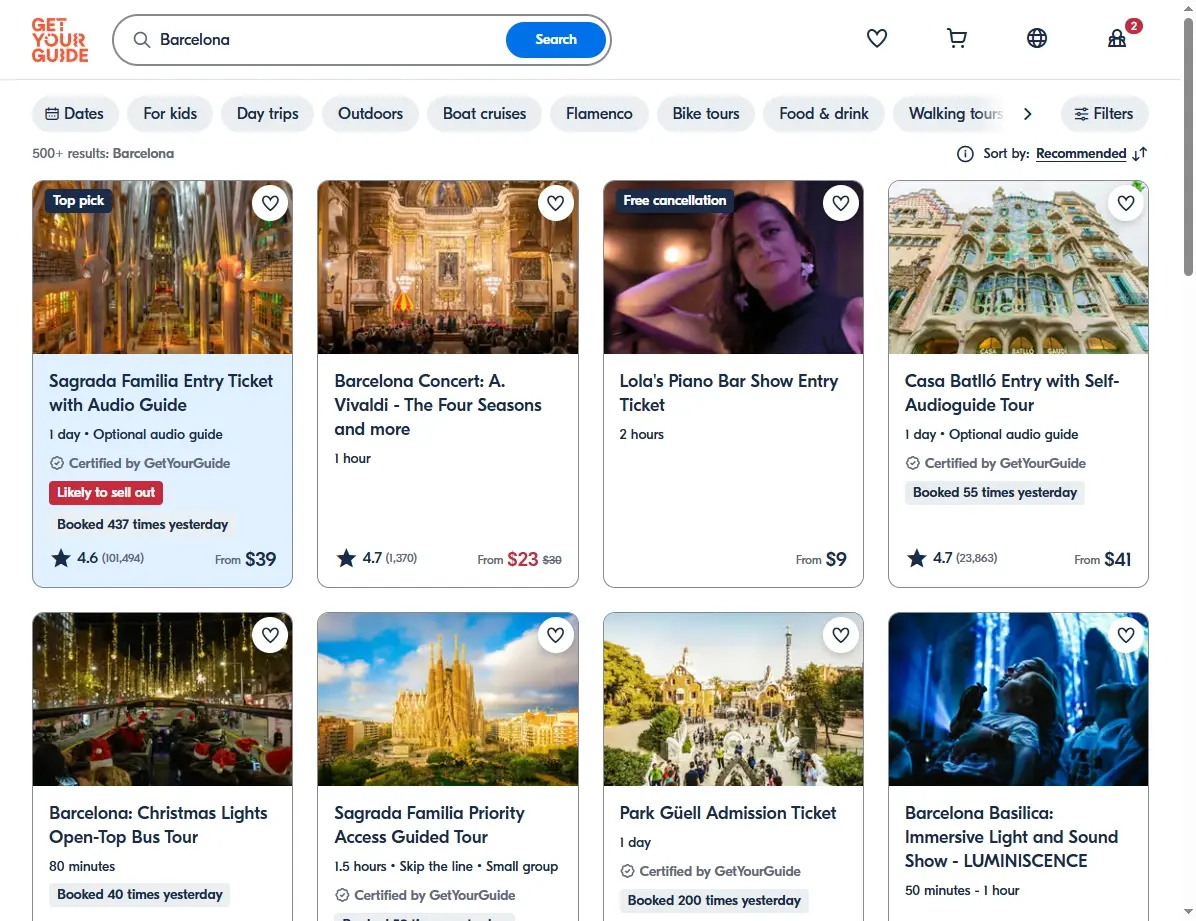Select the Food & drink chip

click(824, 114)
